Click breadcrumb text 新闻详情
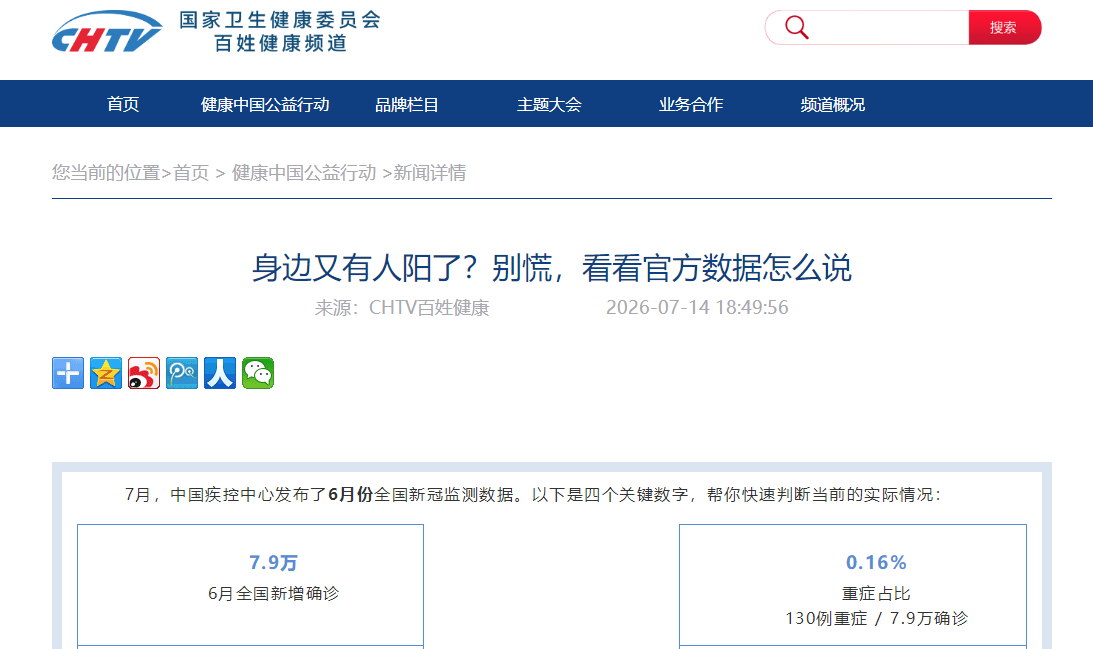 point(430,173)
